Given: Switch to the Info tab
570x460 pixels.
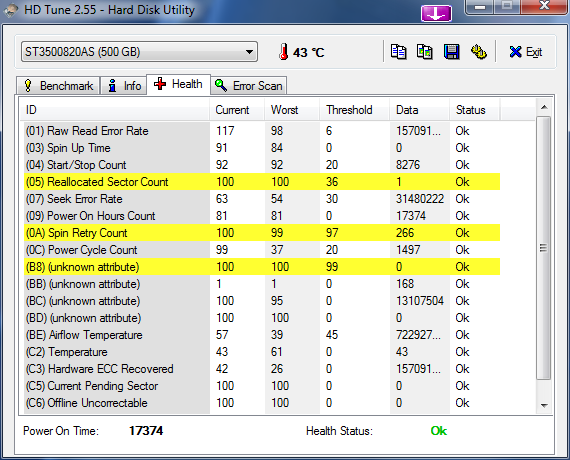Looking at the screenshot, I should (124, 86).
